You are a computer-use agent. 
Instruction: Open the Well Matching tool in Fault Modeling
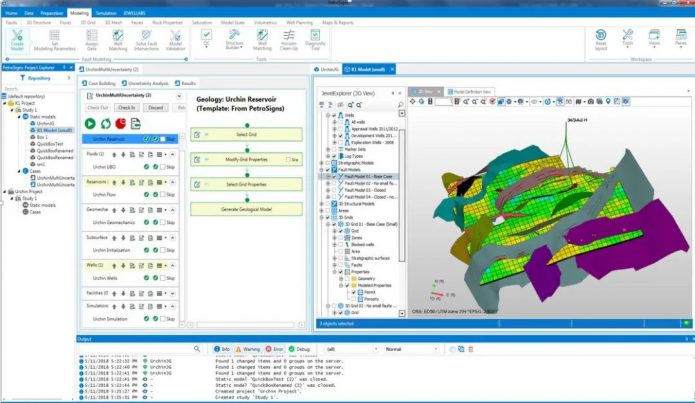pyautogui.click(x=119, y=40)
